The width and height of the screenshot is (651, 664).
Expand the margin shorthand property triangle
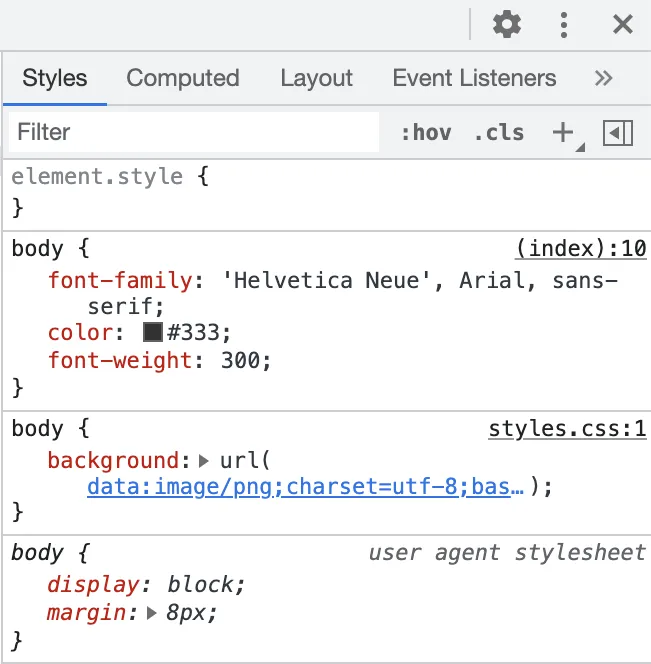coord(151,613)
